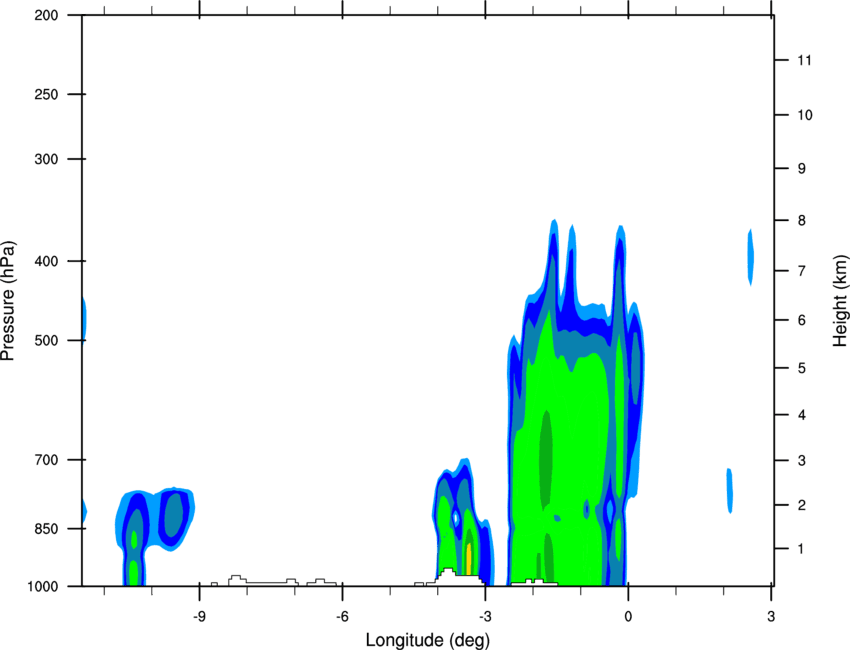
Task: Click the 0 longitude tick label
Action: click(x=628, y=617)
